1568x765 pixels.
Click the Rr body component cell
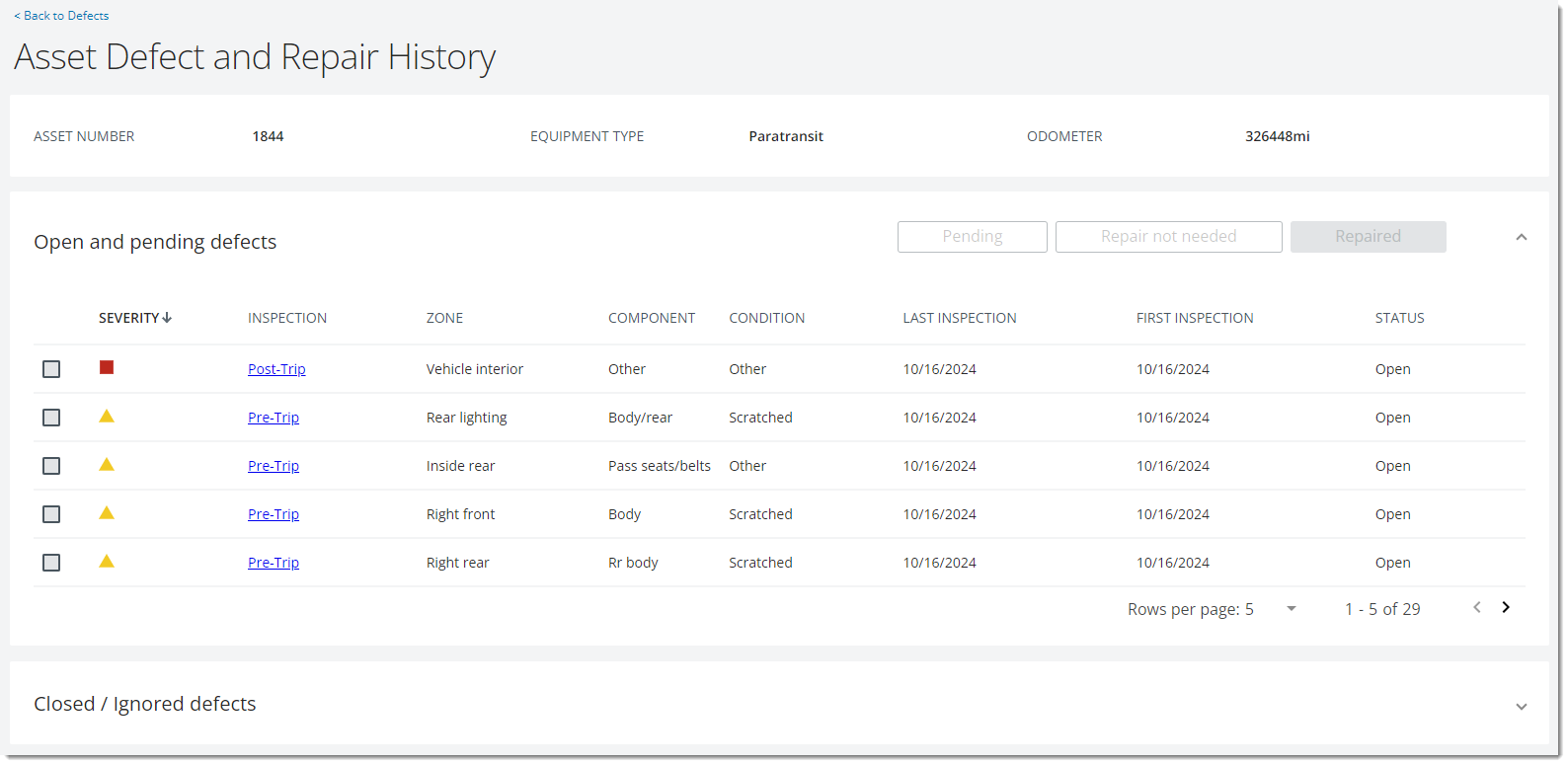[x=633, y=563]
